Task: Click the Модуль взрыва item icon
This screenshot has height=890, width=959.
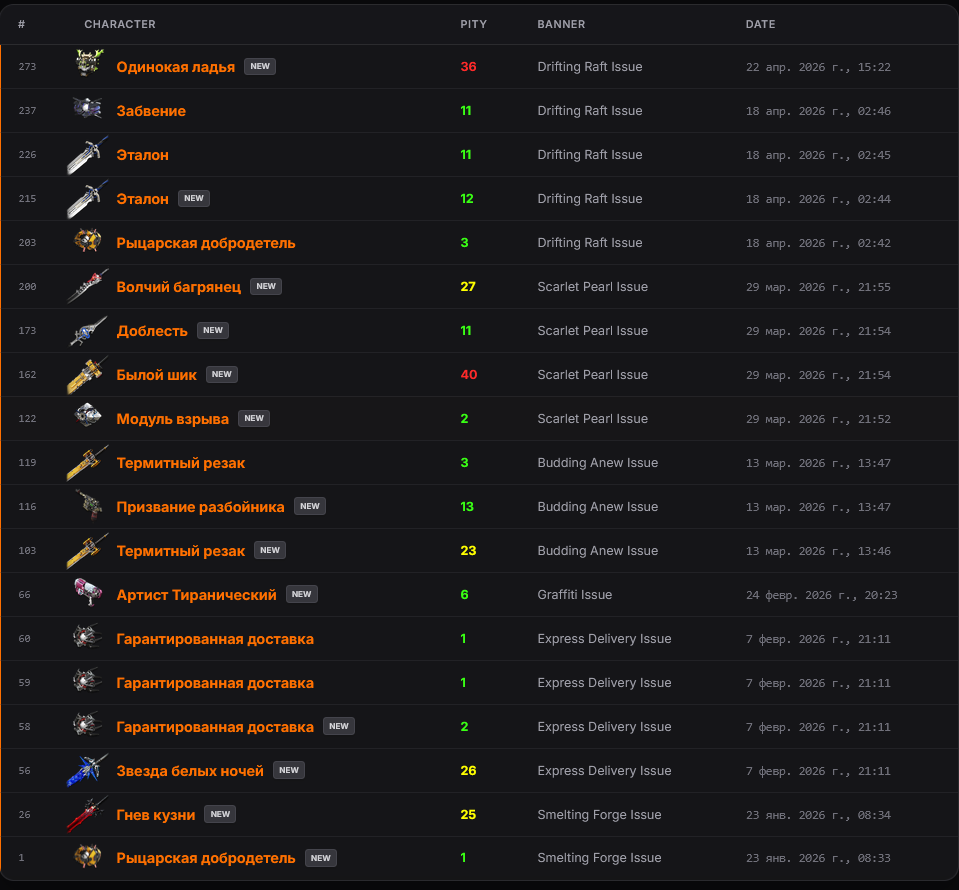Action: 87,416
